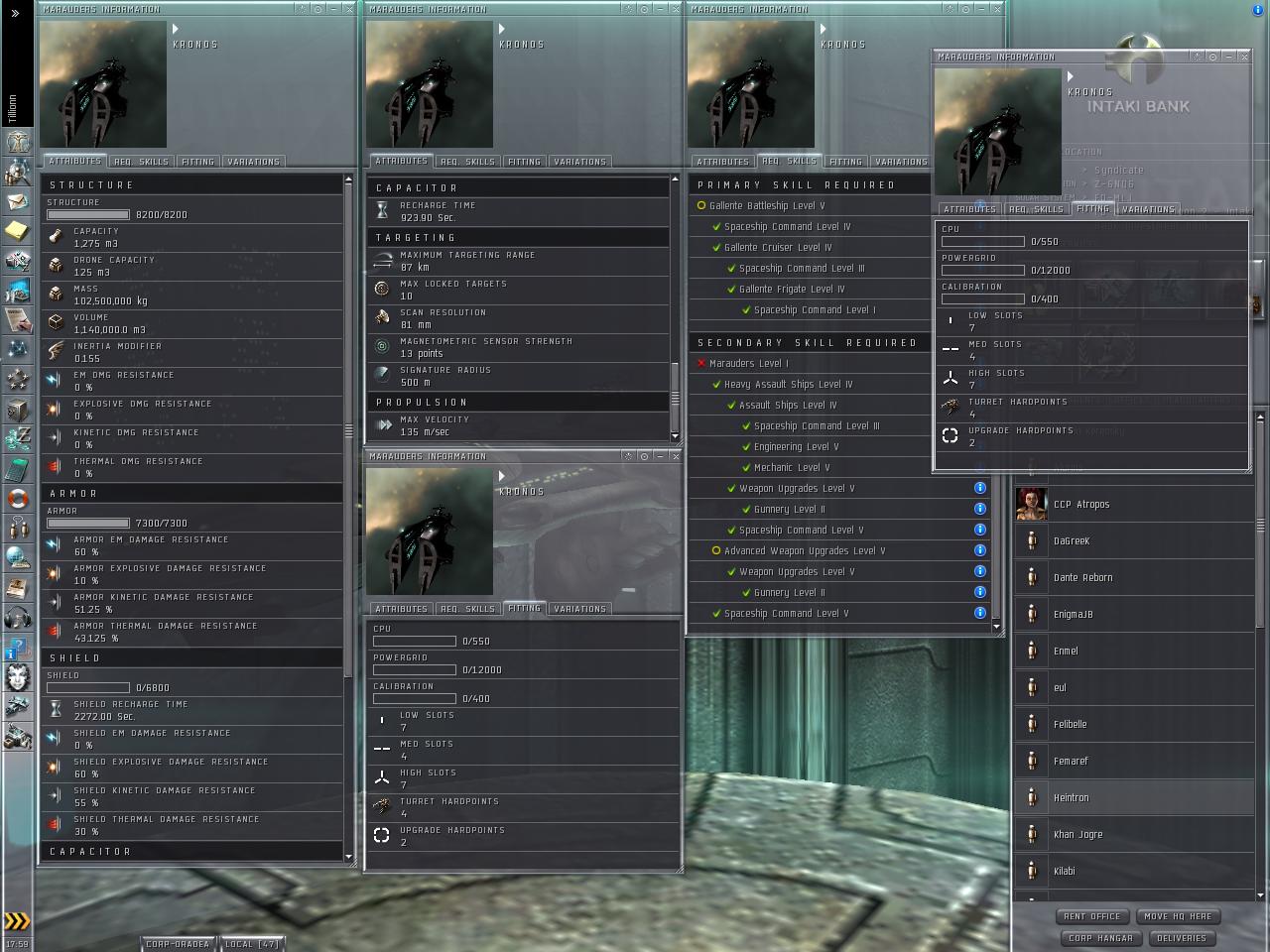The image size is (1270, 952).
Task: Open Kronos dropdown arrow in Structure attributes window
Action: (176, 29)
